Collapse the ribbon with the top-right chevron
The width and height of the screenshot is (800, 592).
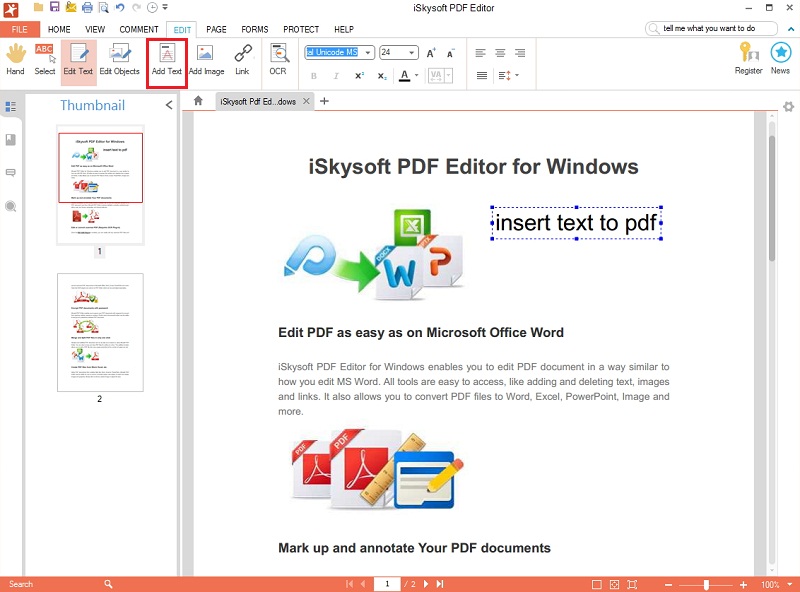point(791,29)
